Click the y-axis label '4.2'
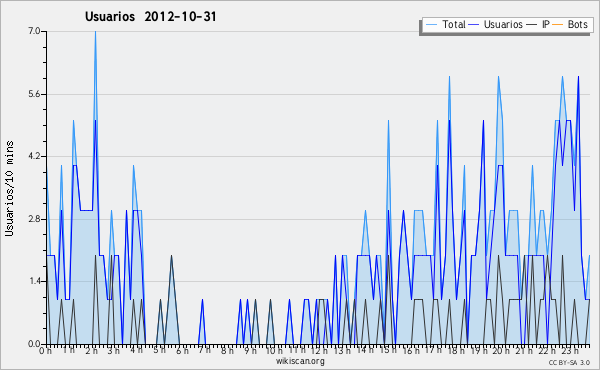 coord(34,156)
